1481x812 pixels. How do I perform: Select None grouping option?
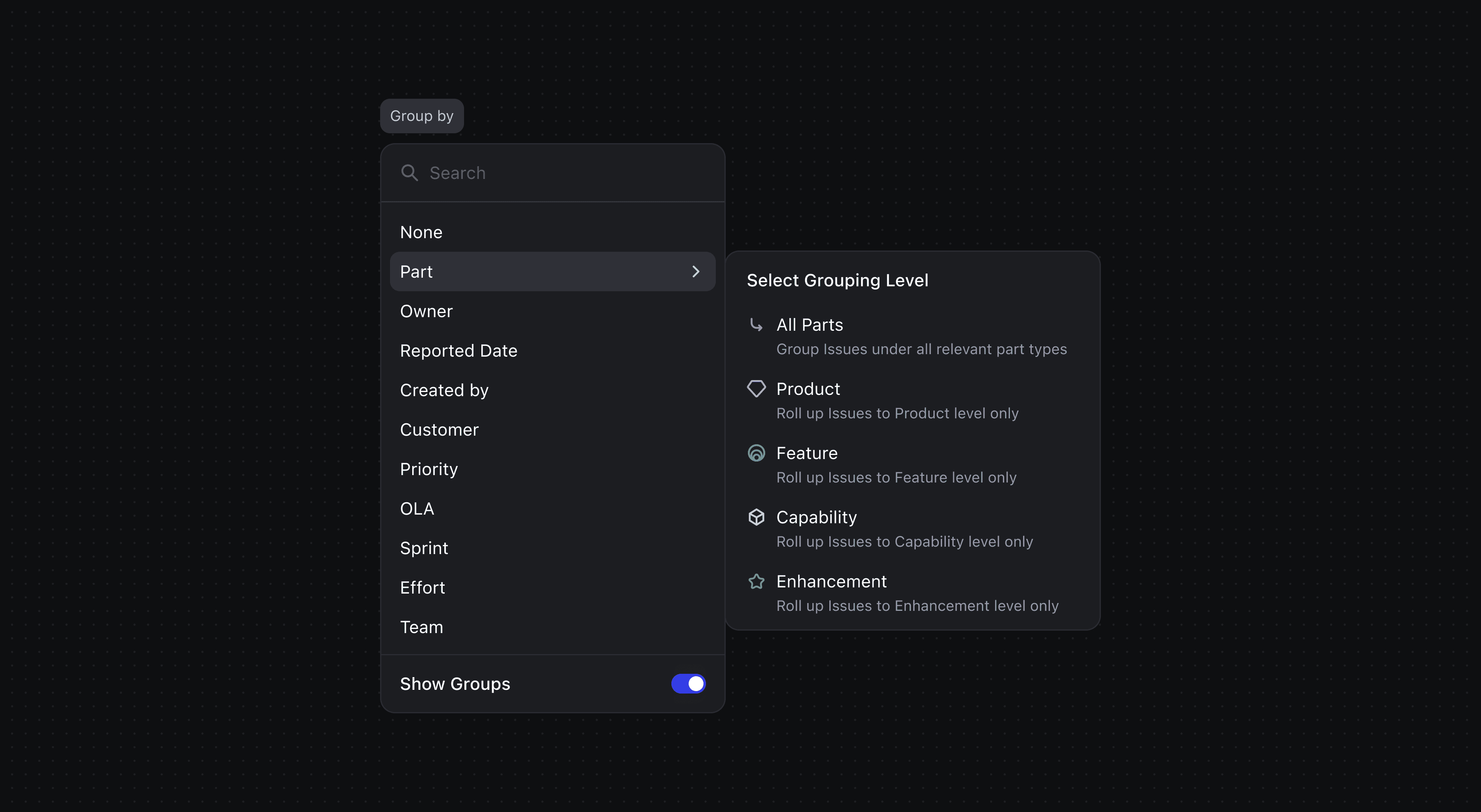421,232
